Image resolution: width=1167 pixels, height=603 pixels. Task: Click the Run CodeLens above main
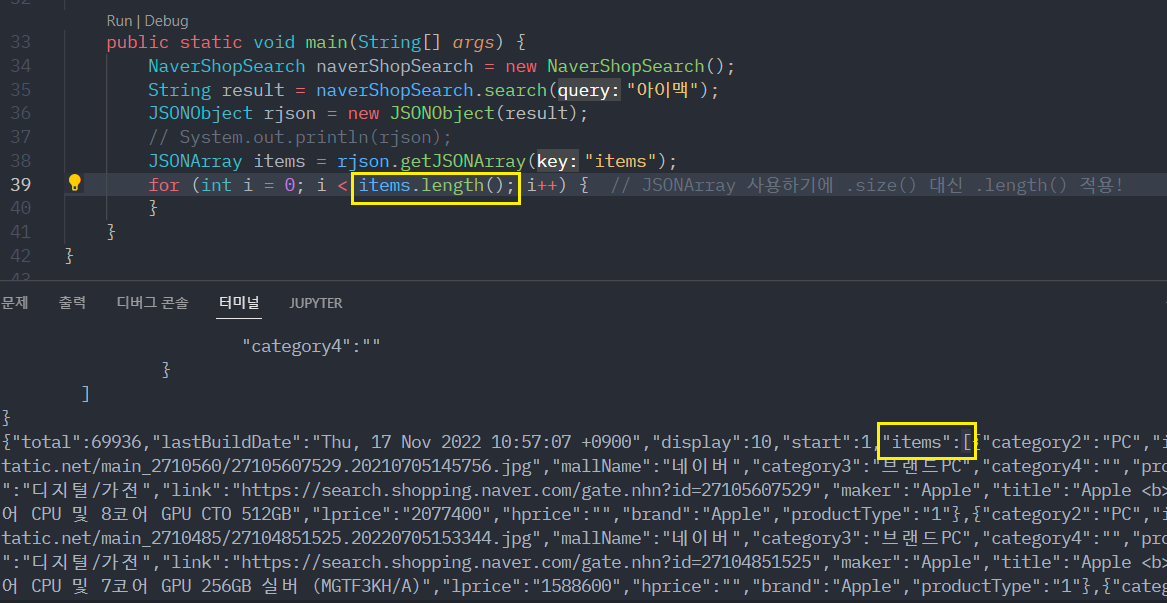coord(118,21)
